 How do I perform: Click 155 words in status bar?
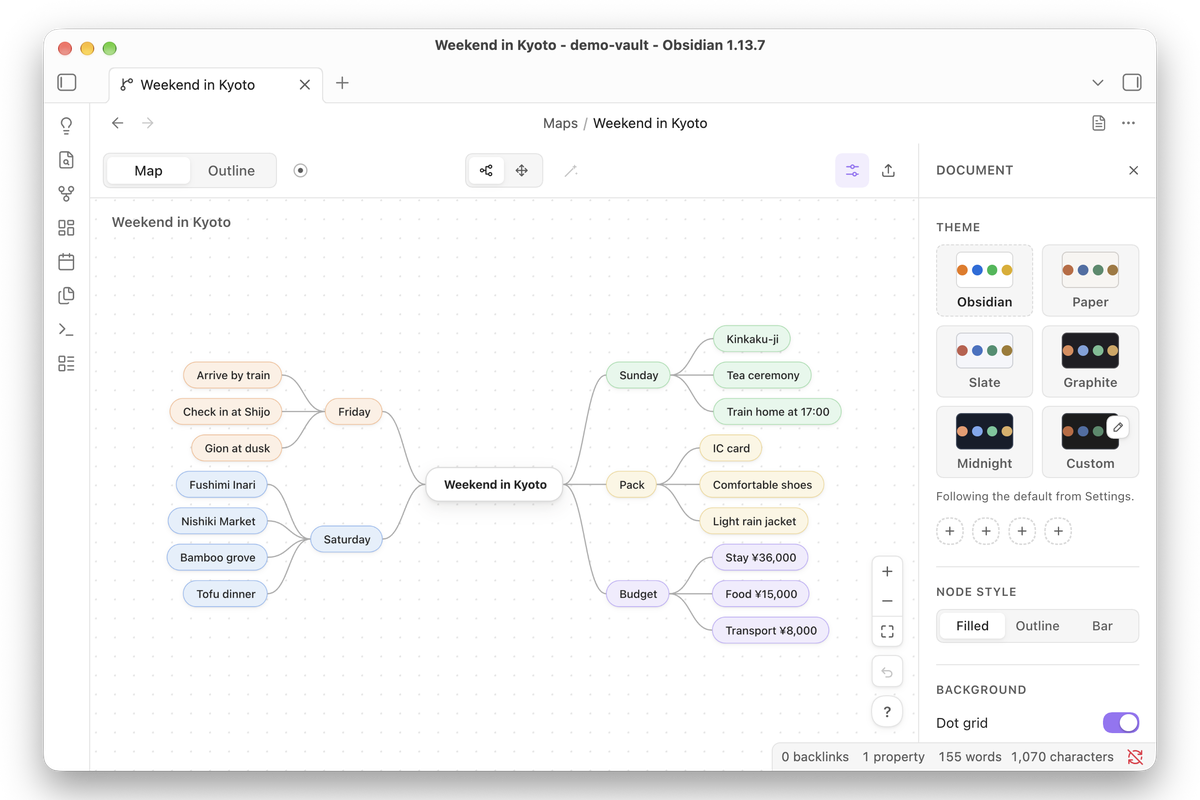(x=970, y=757)
